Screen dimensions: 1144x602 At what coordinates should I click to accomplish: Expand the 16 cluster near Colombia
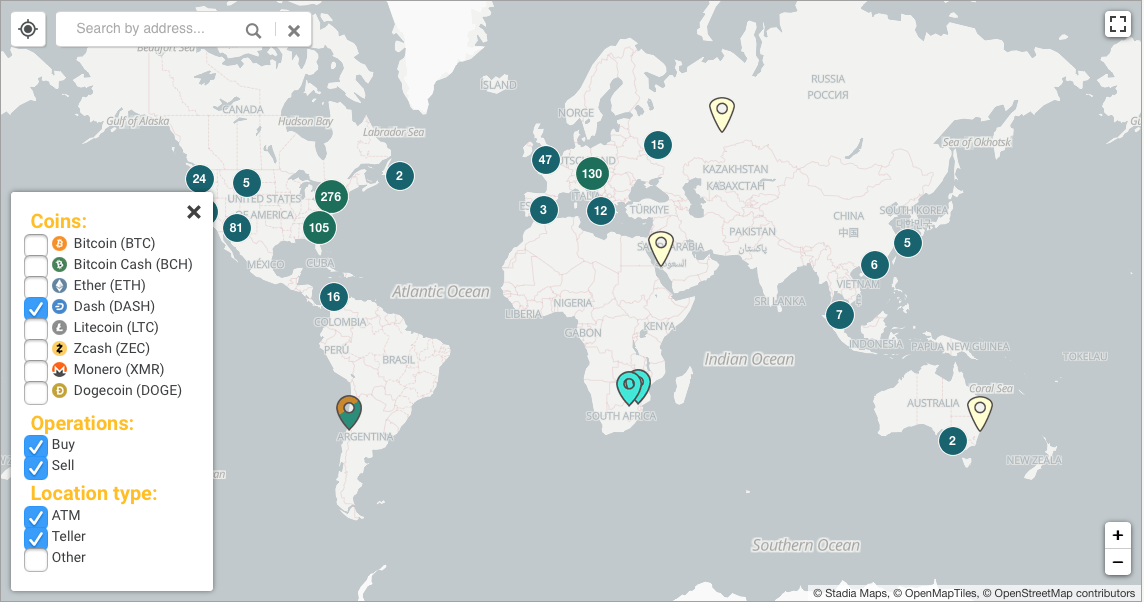tap(333, 297)
